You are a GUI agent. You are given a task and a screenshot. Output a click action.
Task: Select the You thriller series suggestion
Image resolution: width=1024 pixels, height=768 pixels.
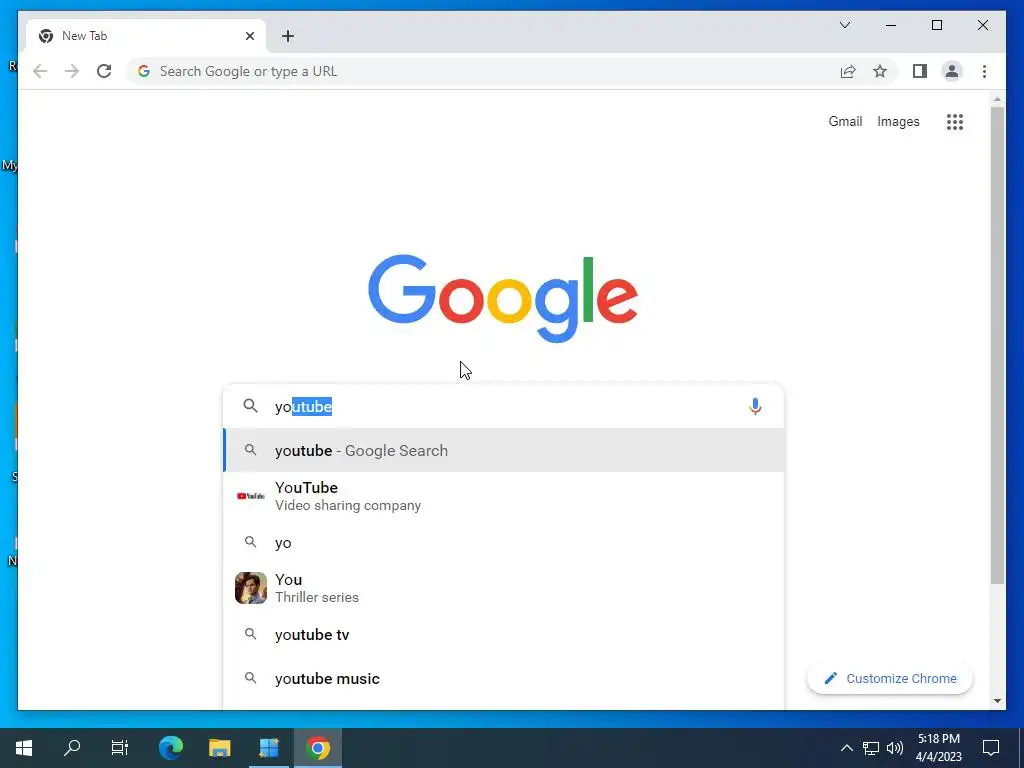[504, 588]
